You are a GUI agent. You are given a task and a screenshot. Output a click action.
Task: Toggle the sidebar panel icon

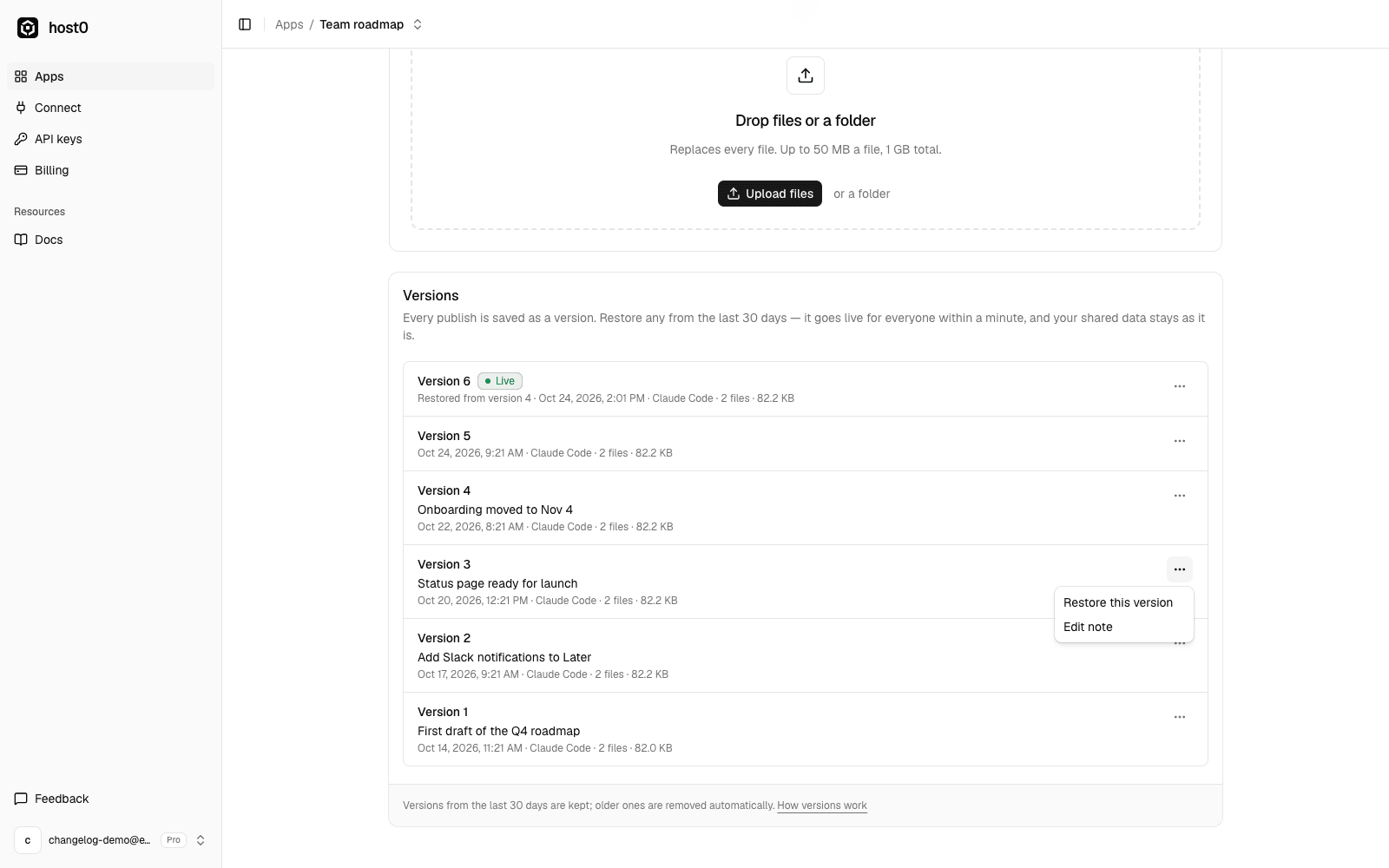(245, 24)
